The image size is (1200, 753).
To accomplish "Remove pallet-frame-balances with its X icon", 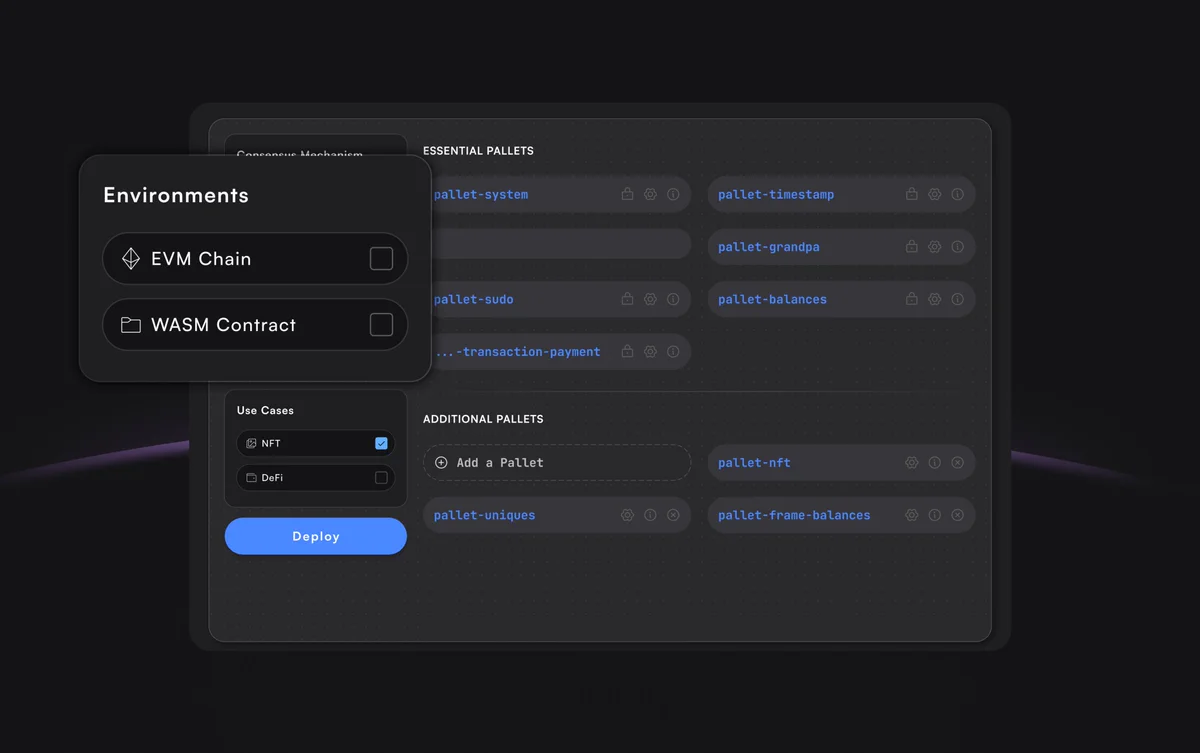I will coord(957,515).
